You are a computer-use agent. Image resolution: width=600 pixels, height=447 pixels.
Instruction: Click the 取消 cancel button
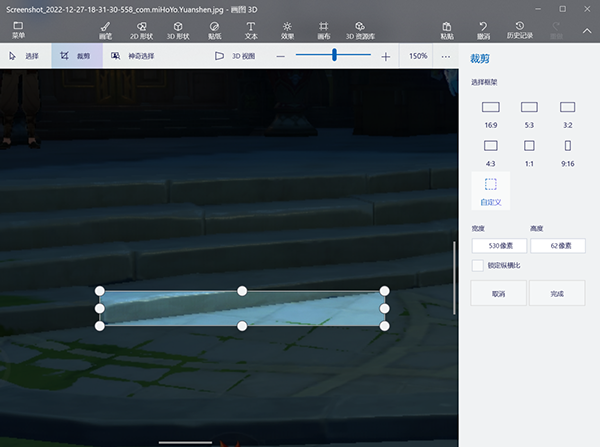tap(498, 294)
